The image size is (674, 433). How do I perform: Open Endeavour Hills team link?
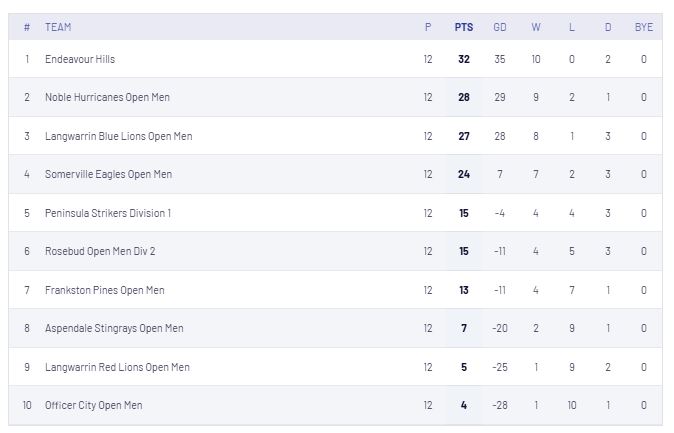coord(80,59)
